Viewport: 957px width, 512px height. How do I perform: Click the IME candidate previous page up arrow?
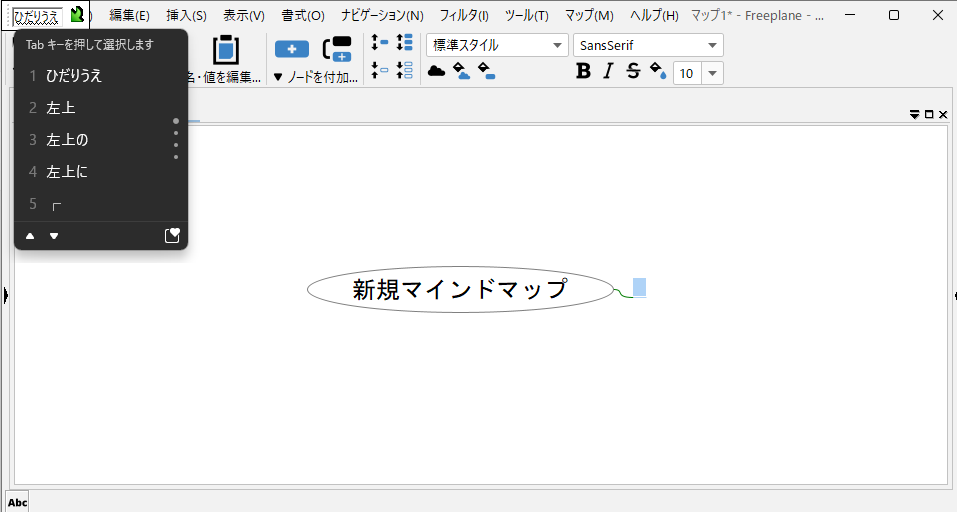click(30, 236)
